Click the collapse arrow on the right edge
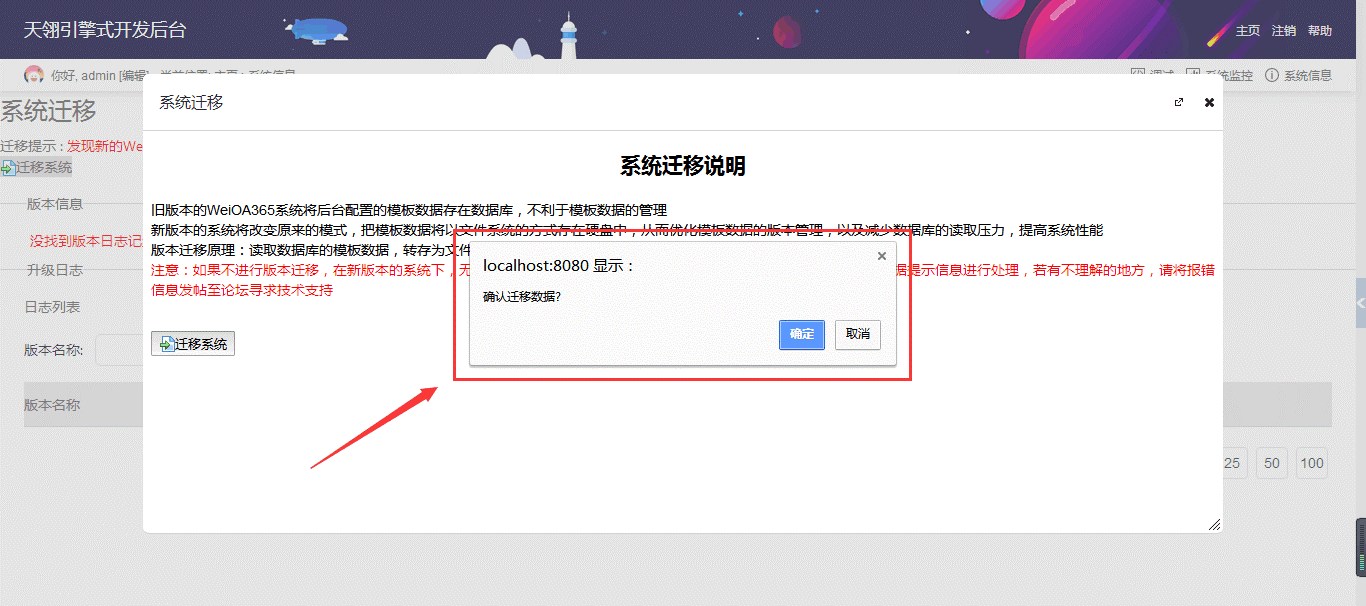 1359,303
